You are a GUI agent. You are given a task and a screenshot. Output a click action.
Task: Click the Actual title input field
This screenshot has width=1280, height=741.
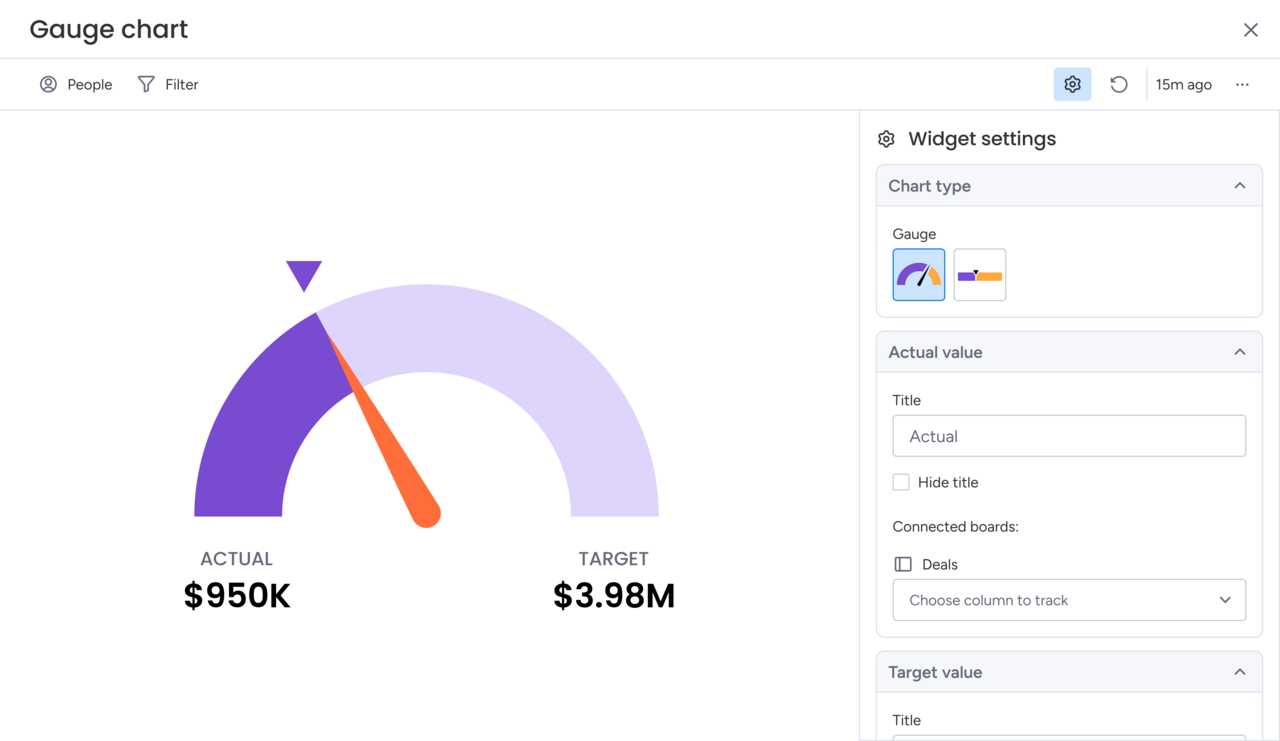(1069, 436)
